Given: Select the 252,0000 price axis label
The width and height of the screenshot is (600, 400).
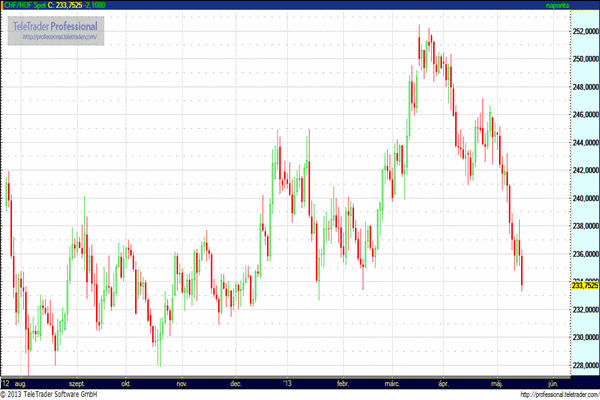Looking at the screenshot, I should [x=584, y=31].
